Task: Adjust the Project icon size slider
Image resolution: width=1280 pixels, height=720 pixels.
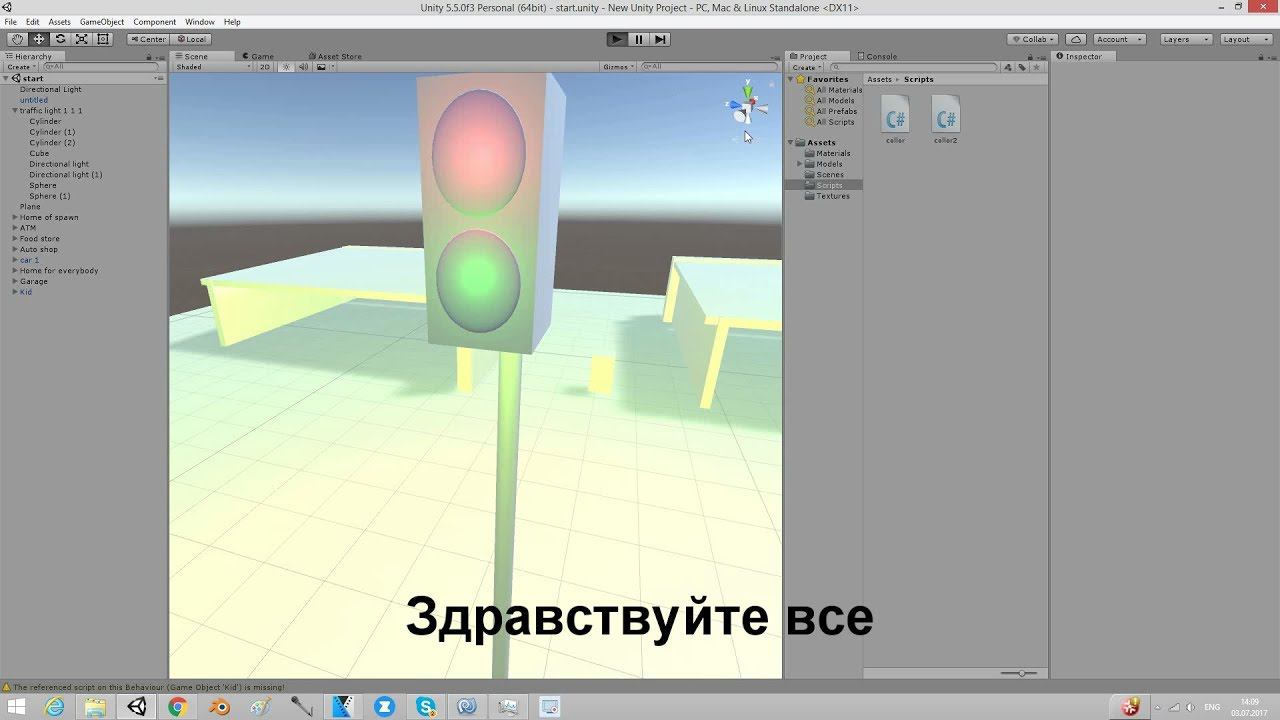Action: click(1020, 673)
